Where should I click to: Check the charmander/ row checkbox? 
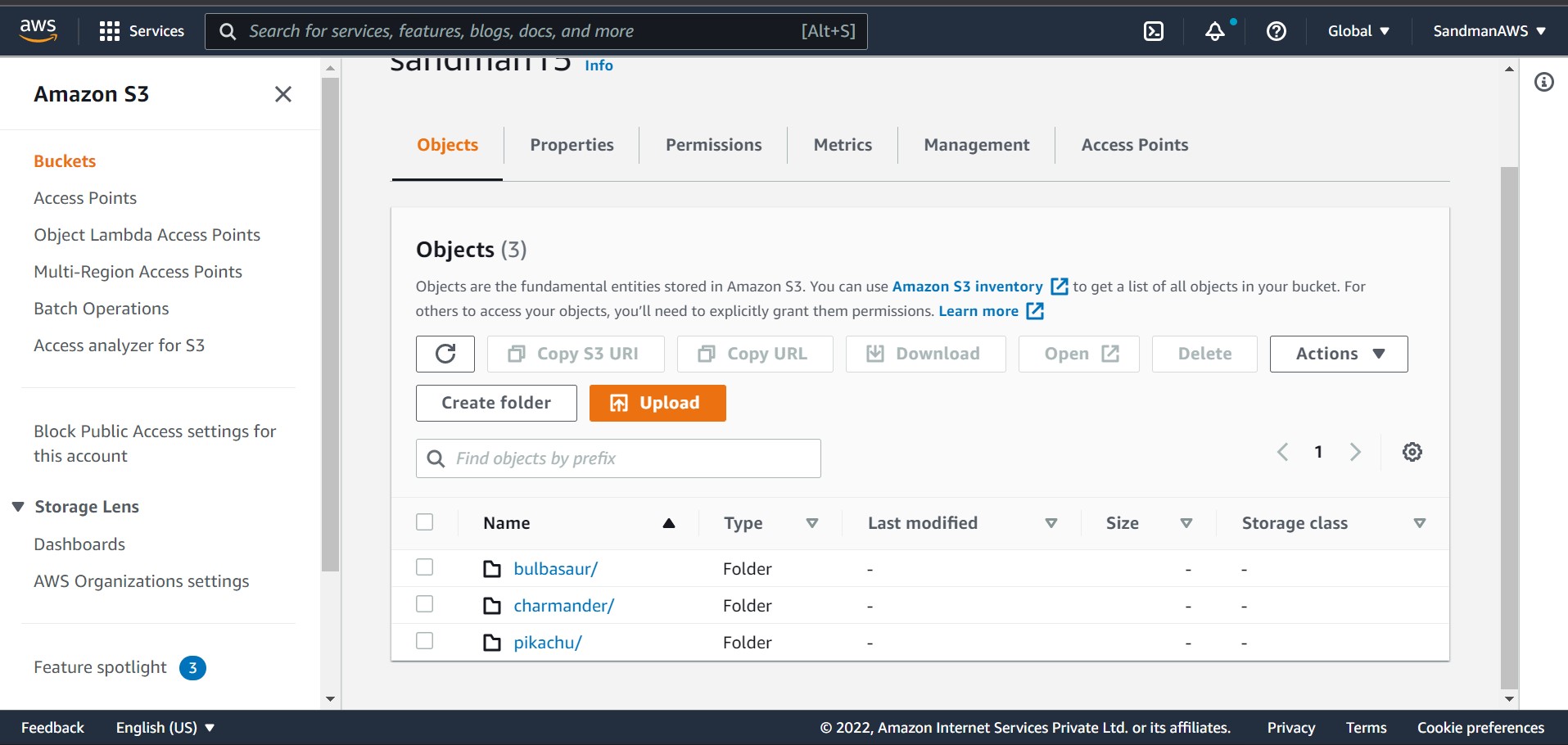pyautogui.click(x=424, y=603)
